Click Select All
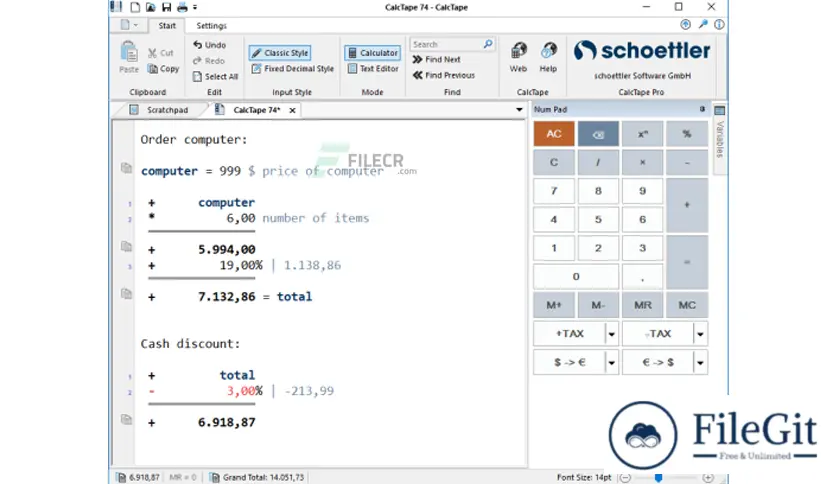This screenshot has height=484, width=836. pos(215,76)
